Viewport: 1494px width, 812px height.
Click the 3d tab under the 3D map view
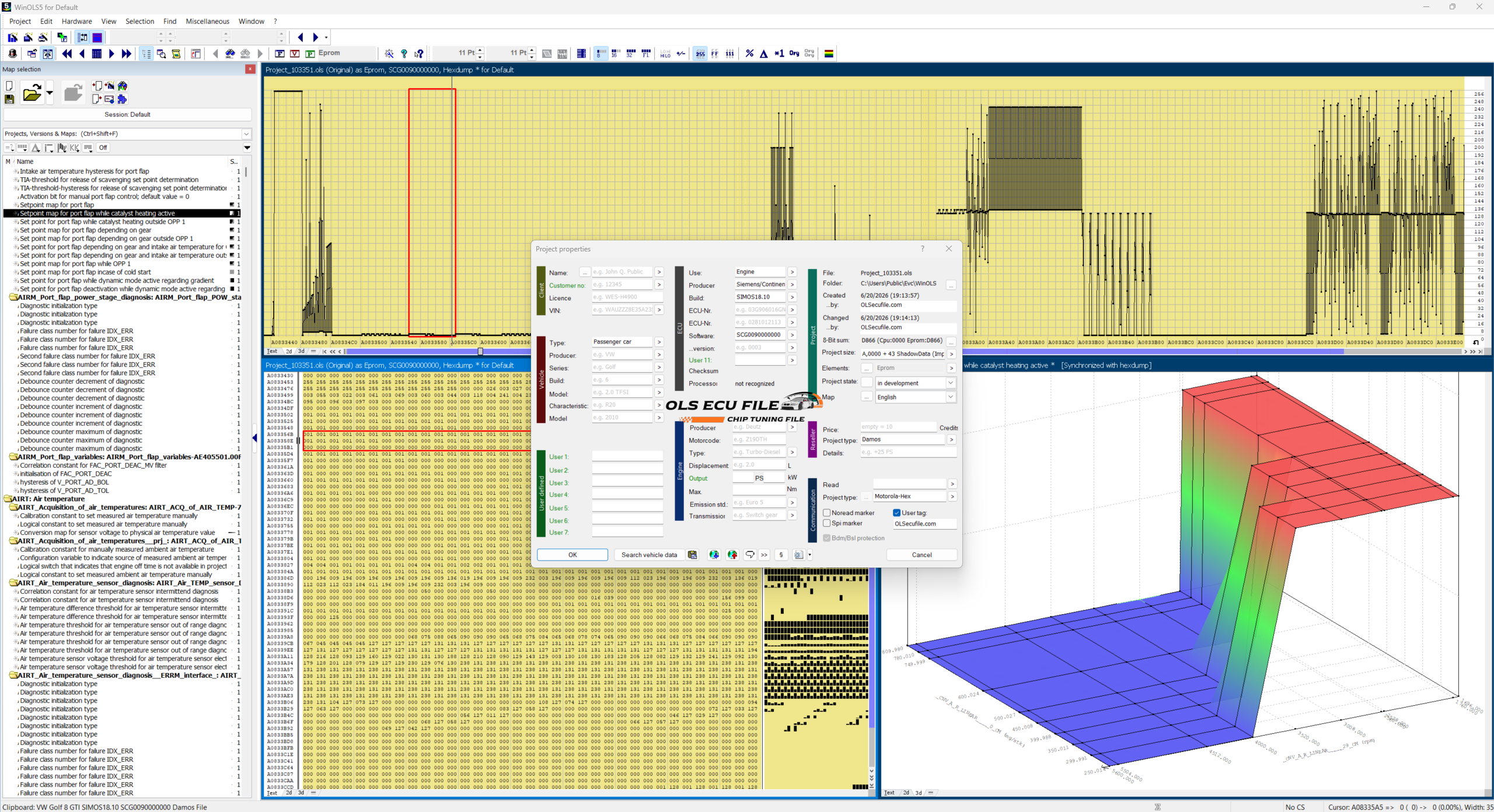(919, 793)
